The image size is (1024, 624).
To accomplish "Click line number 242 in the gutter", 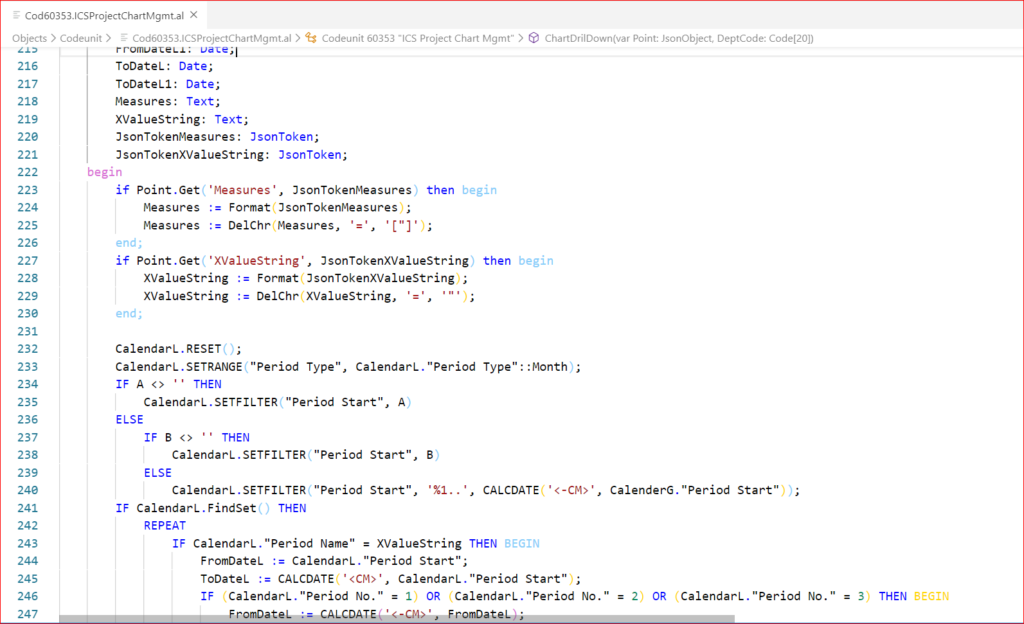I will point(27,525).
